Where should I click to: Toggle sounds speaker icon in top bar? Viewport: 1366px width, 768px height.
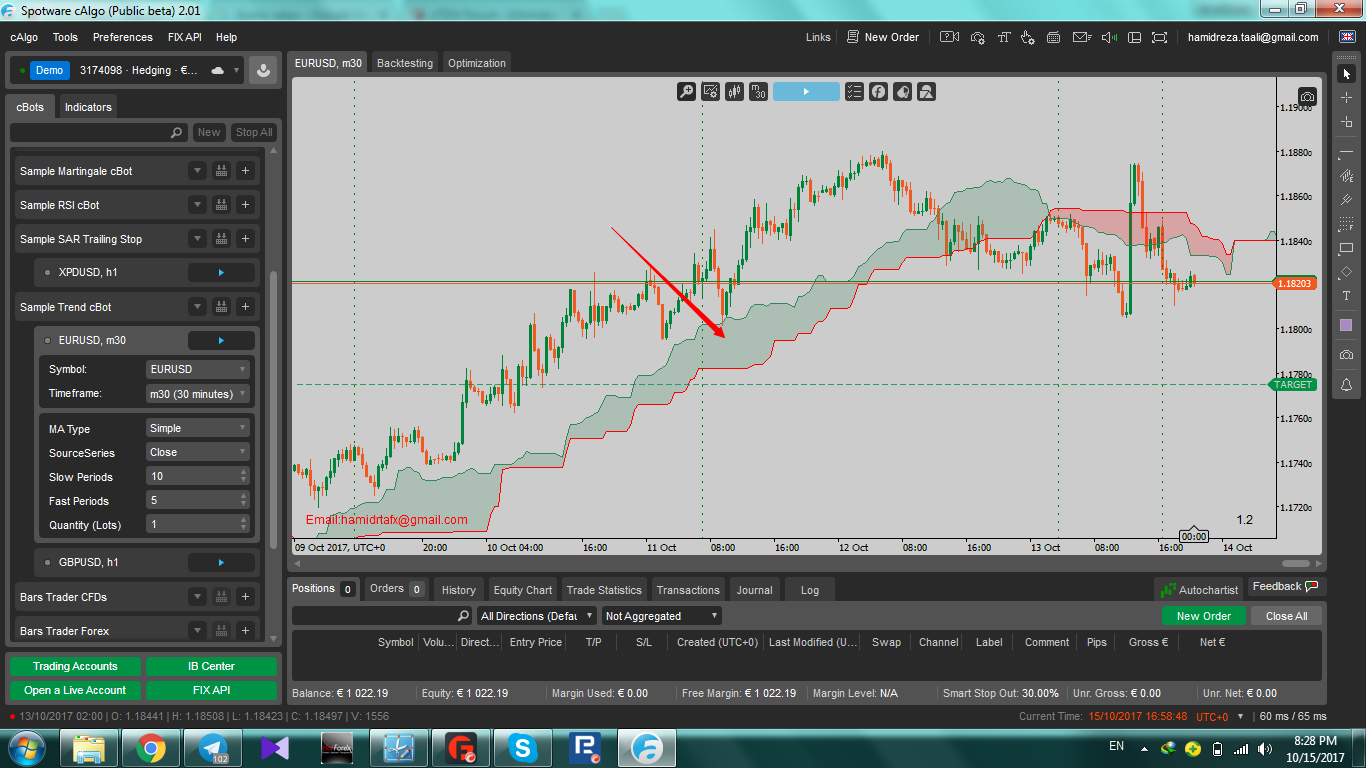click(1108, 37)
